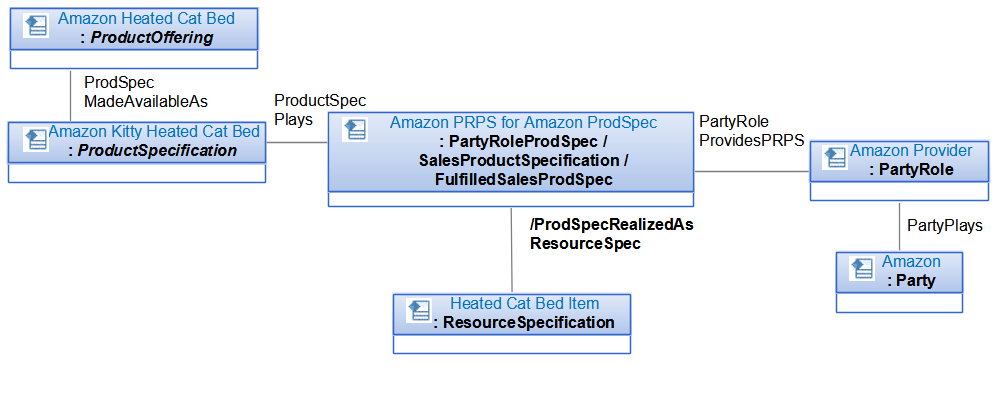Select the Party classifier label
Image resolution: width=1001 pixels, height=411 pixels.
click(x=911, y=281)
